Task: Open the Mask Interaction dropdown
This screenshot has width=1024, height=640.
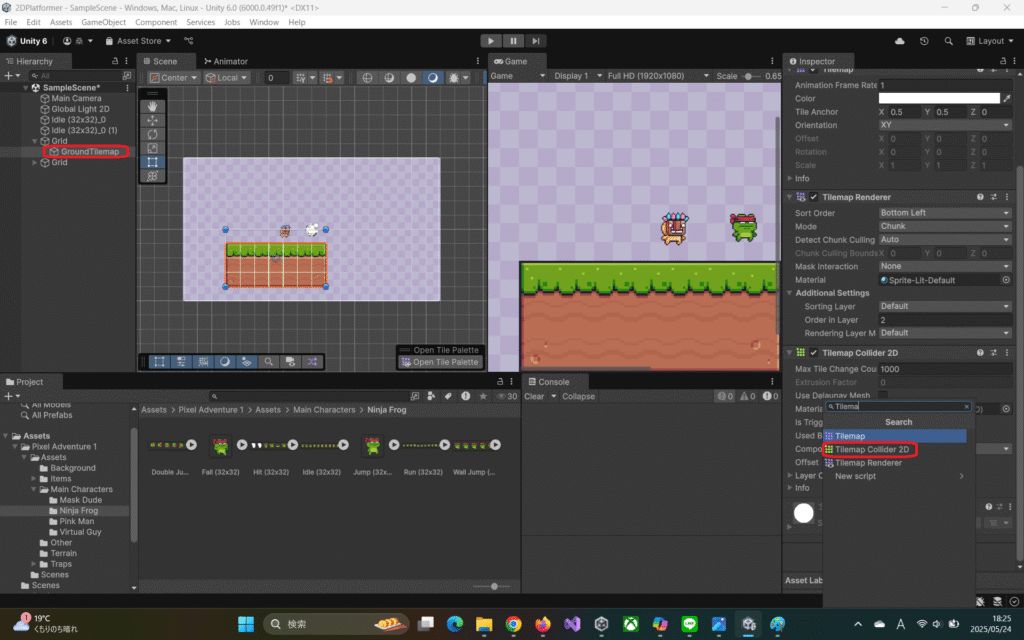Action: tap(945, 266)
